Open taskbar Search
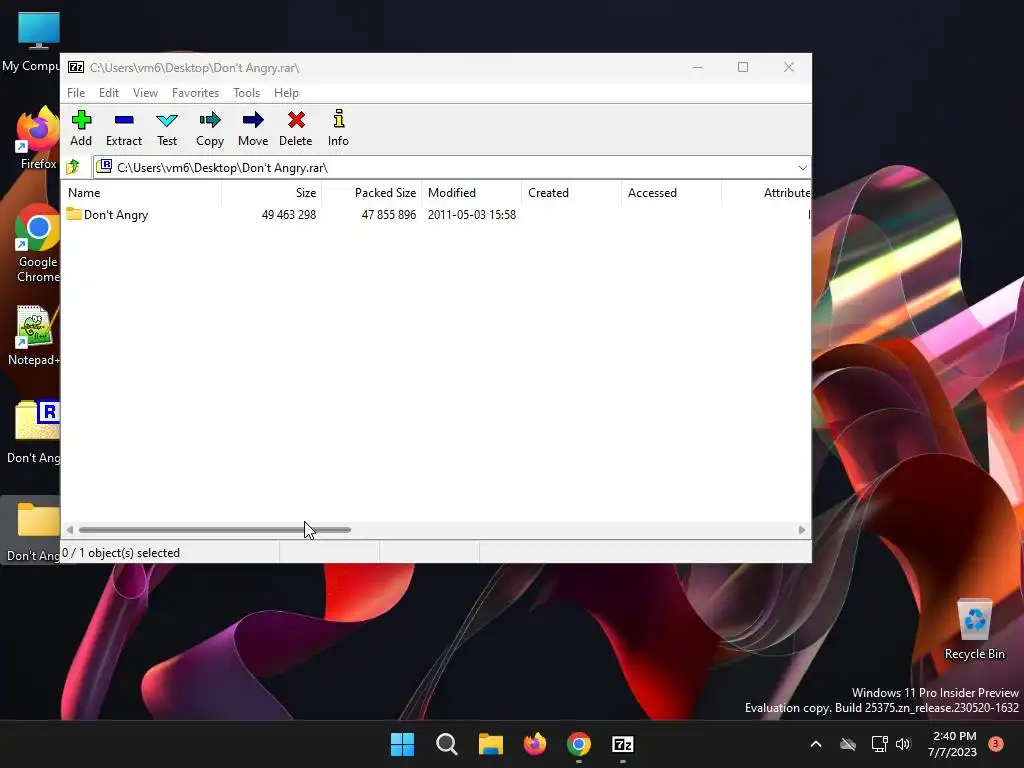The image size is (1024, 768). pos(447,744)
